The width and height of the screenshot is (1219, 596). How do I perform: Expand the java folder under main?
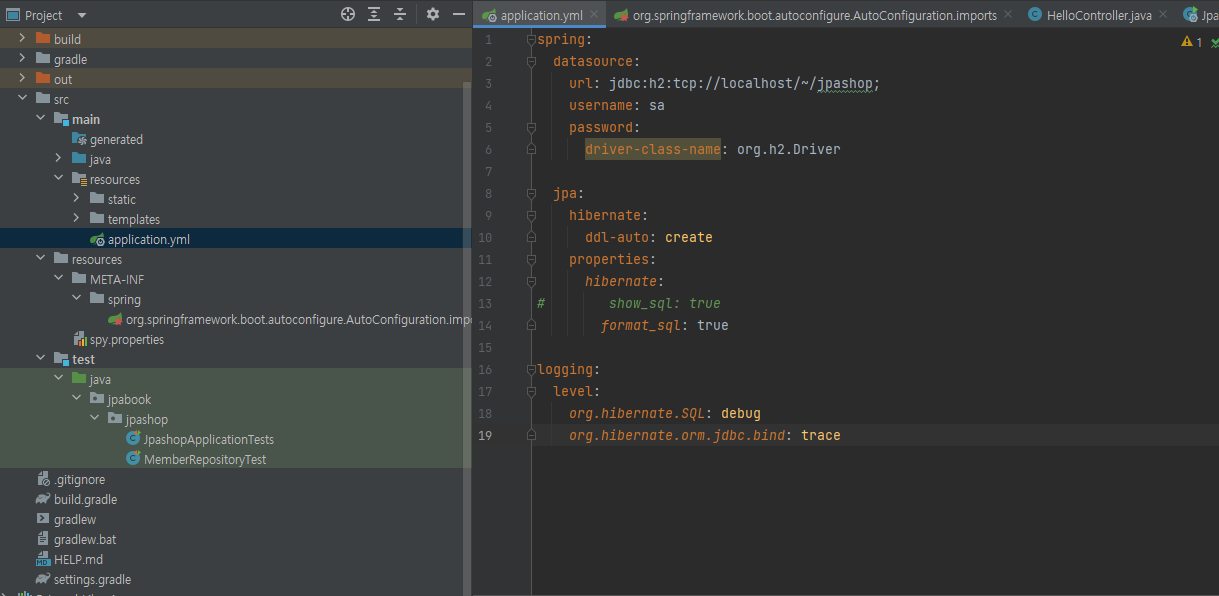click(x=59, y=159)
